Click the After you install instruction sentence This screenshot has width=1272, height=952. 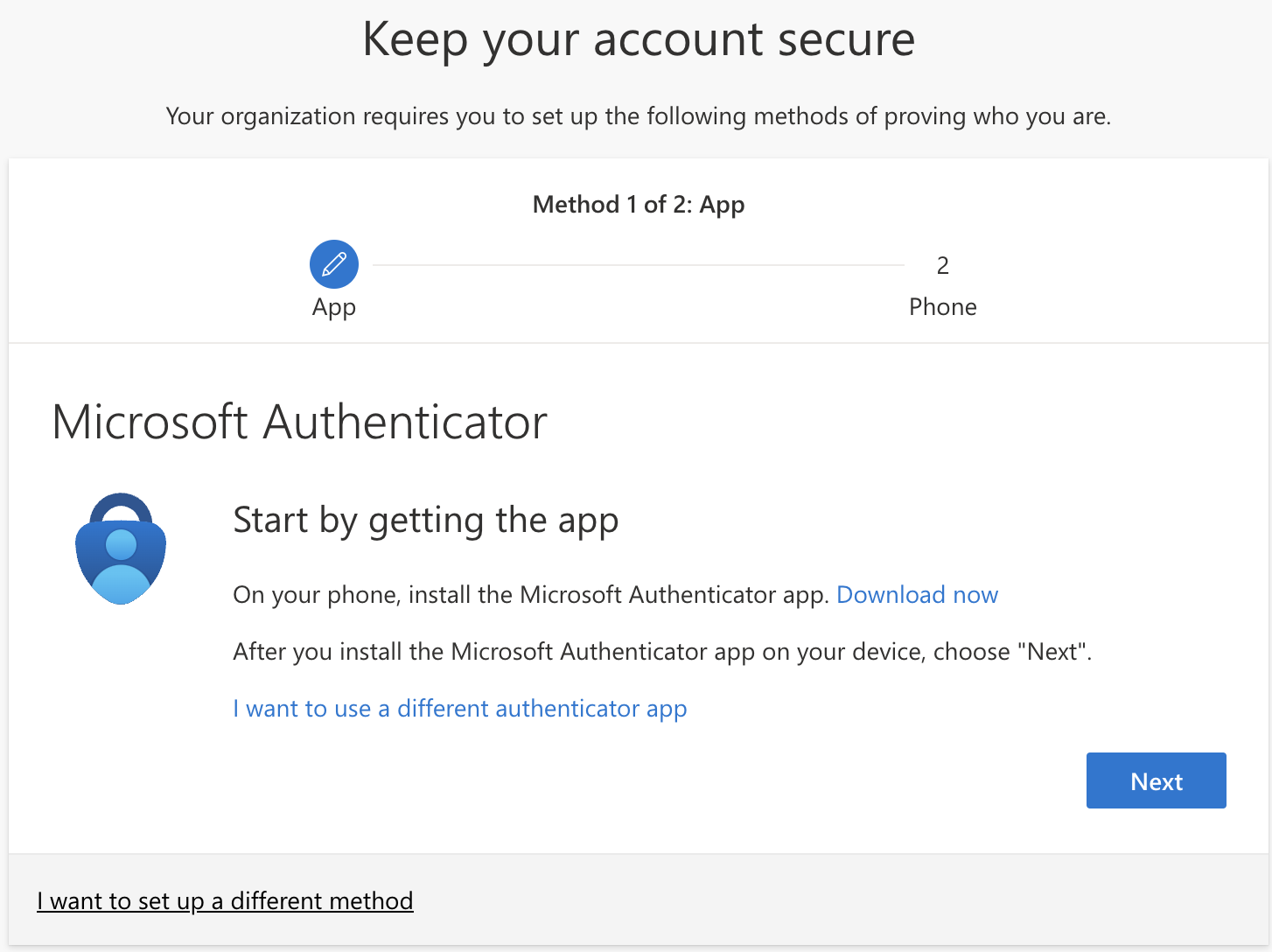pos(662,652)
